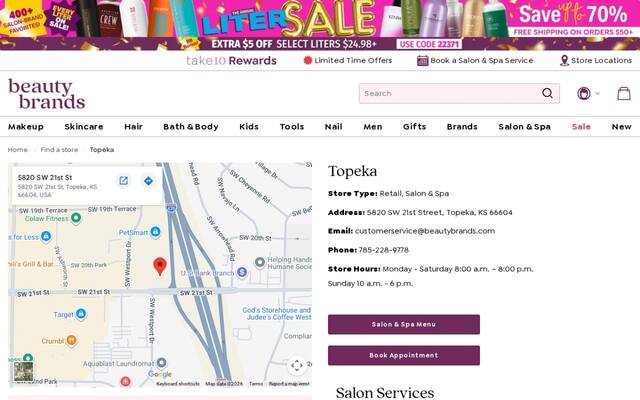The height and width of the screenshot is (400, 640).
Task: Open the Brands menu
Action: (x=462, y=127)
